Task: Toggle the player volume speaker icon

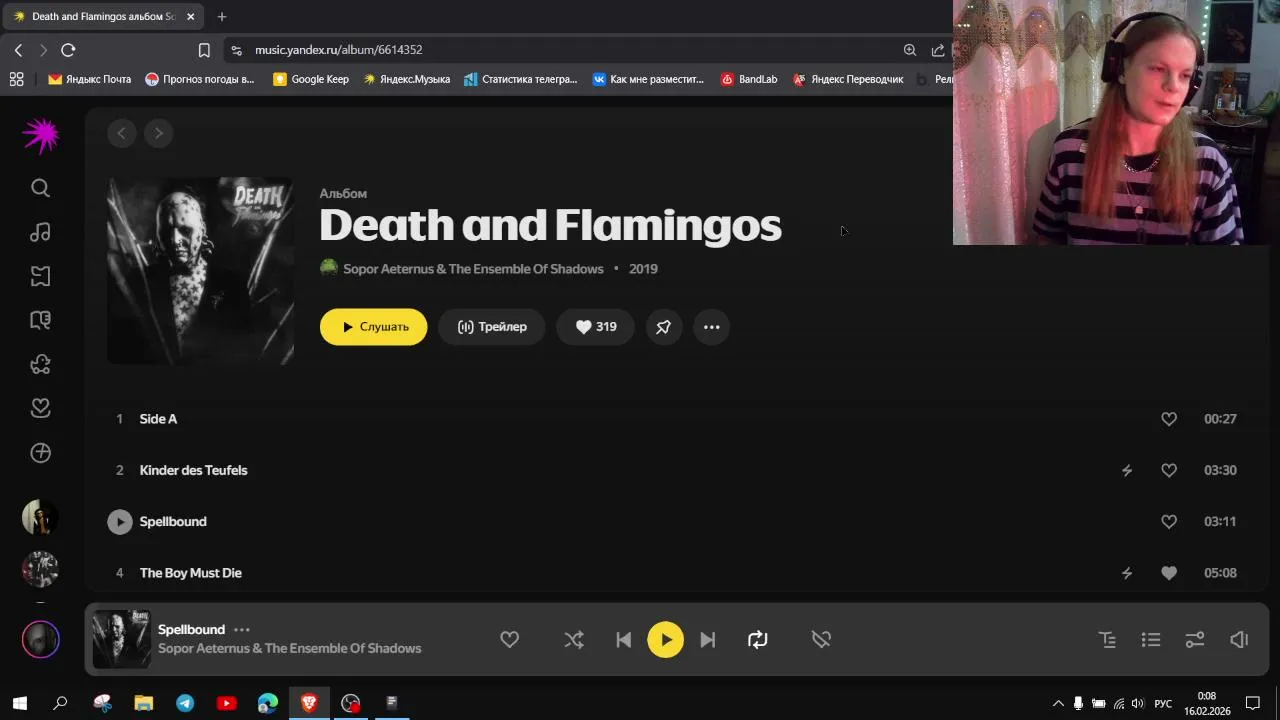Action: coord(1239,640)
